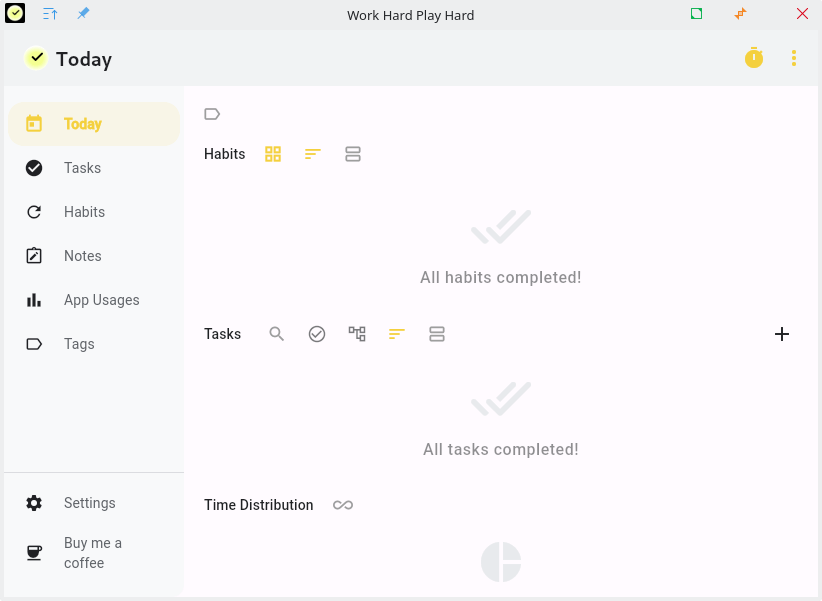Switch habits to grid view
The image size is (822, 601).
(x=273, y=154)
